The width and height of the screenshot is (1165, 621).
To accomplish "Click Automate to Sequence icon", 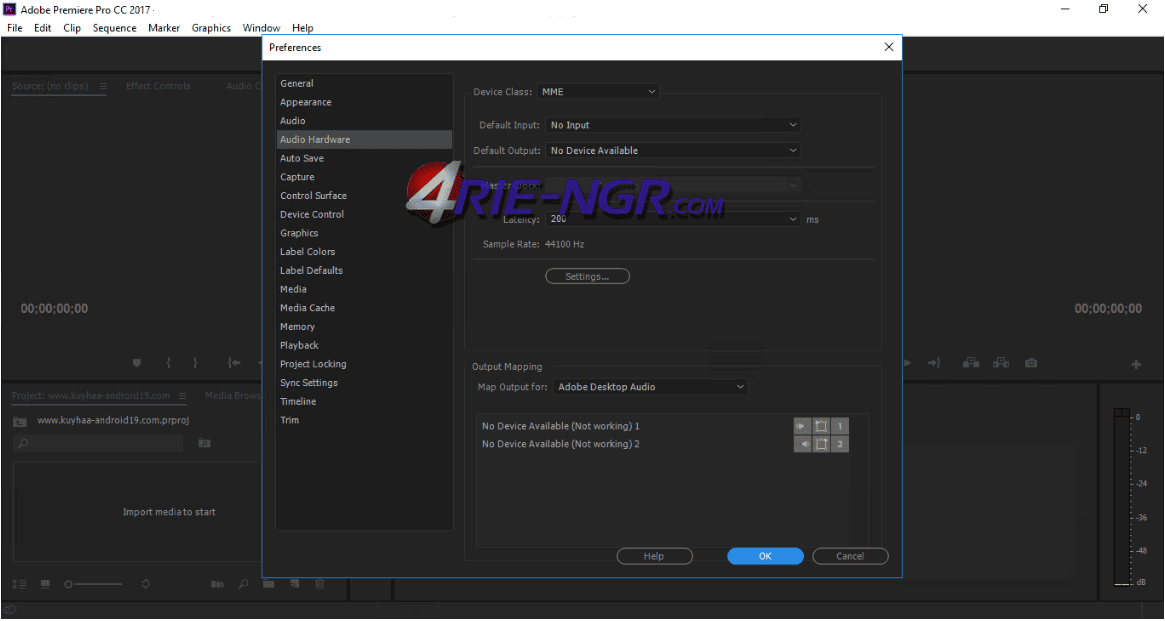I will click(218, 585).
